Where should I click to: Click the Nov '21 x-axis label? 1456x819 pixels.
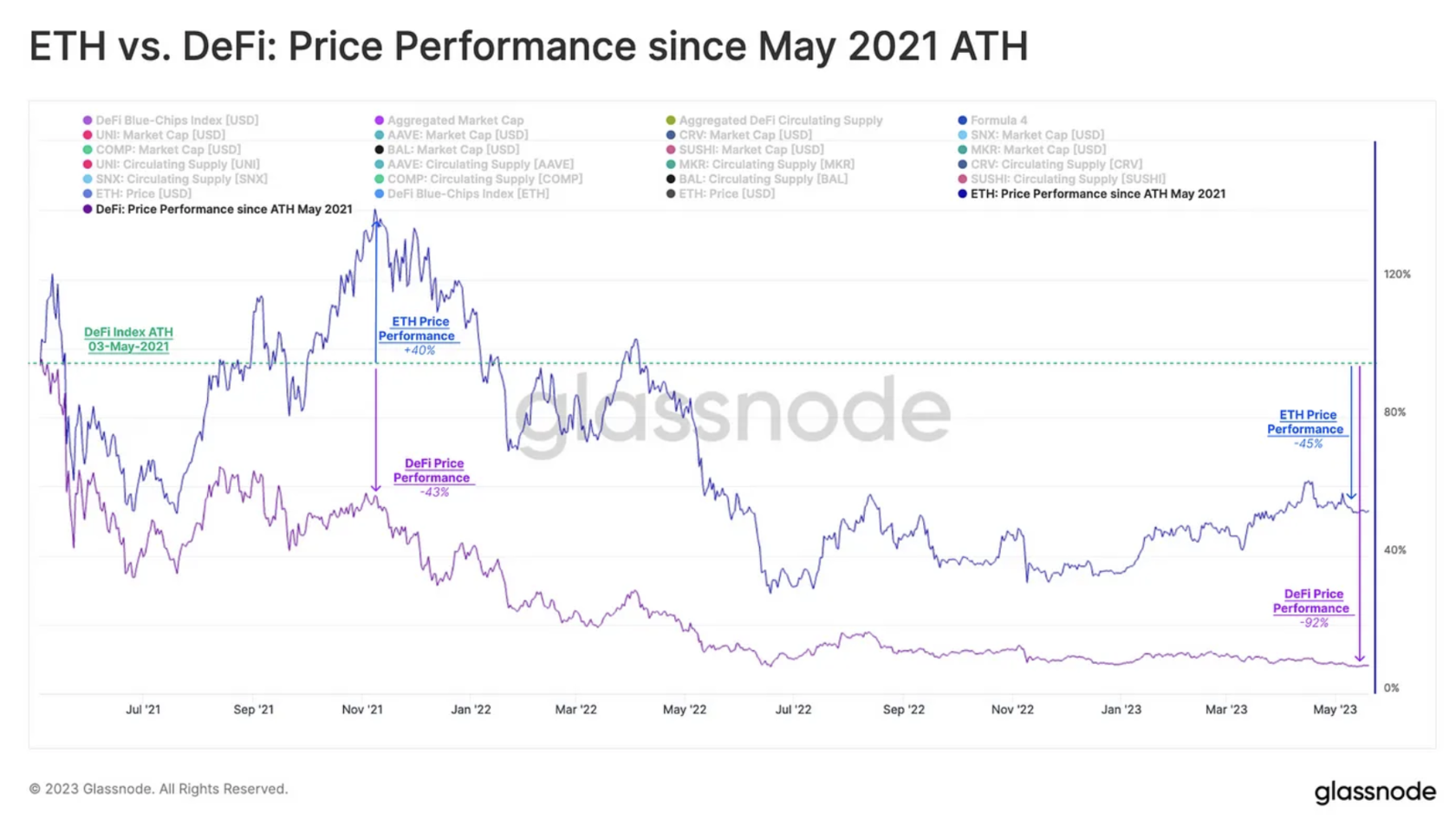[362, 709]
